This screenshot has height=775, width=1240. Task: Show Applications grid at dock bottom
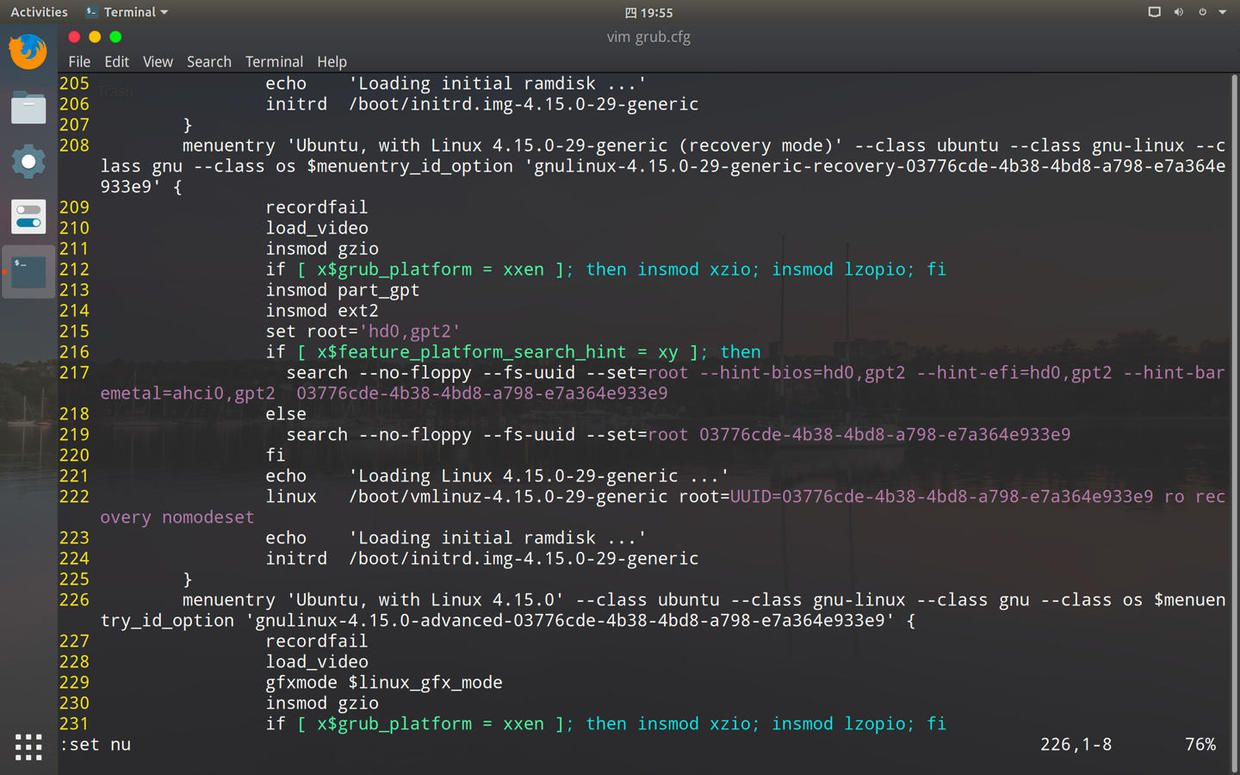tap(28, 746)
